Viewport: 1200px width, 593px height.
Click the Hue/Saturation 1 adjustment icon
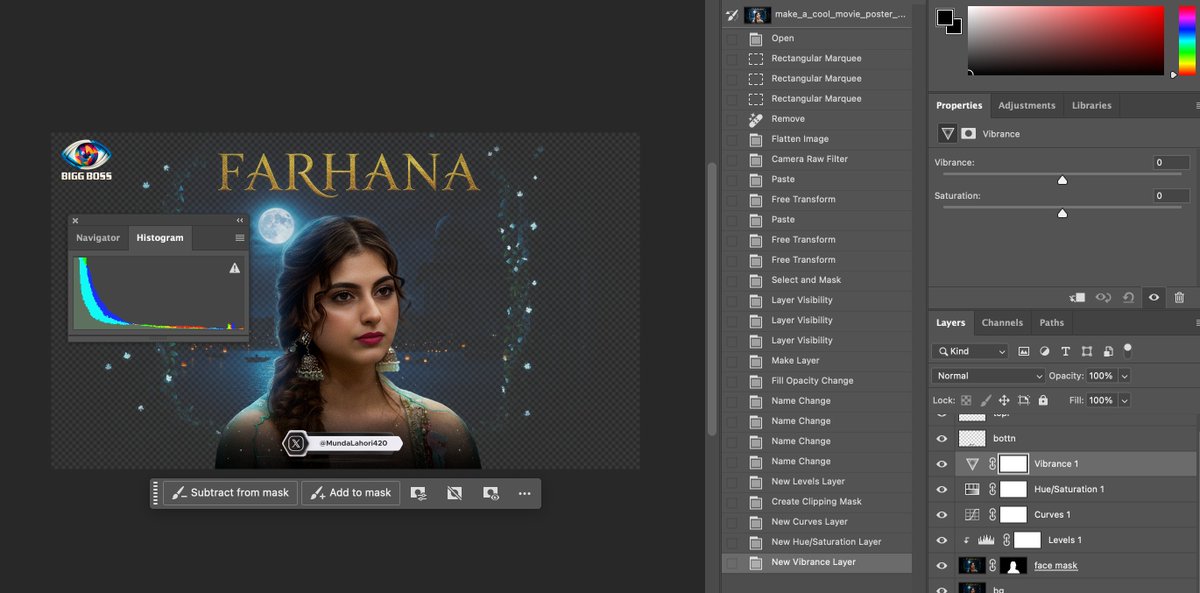tap(971, 489)
